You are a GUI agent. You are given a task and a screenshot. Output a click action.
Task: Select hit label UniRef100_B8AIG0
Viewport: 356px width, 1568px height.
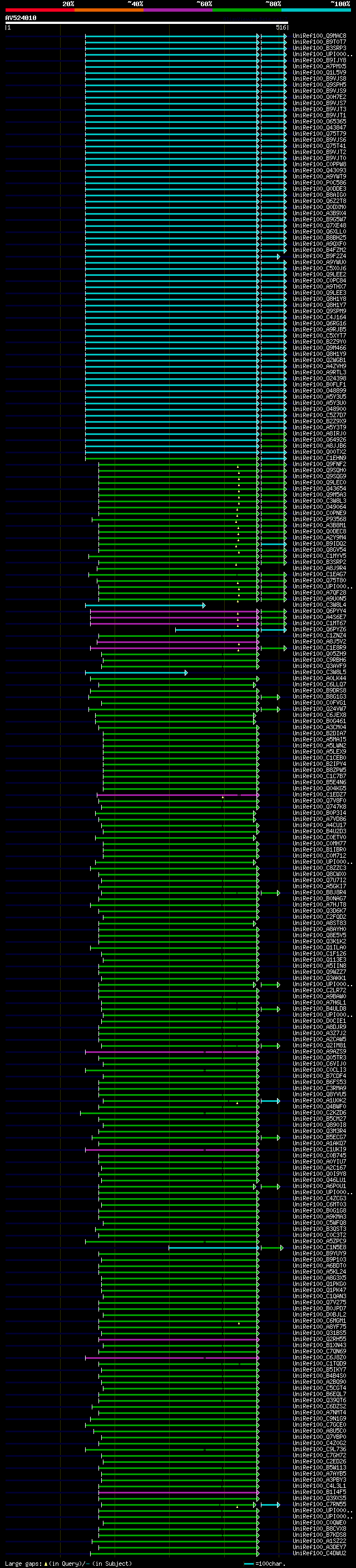pos(319,195)
